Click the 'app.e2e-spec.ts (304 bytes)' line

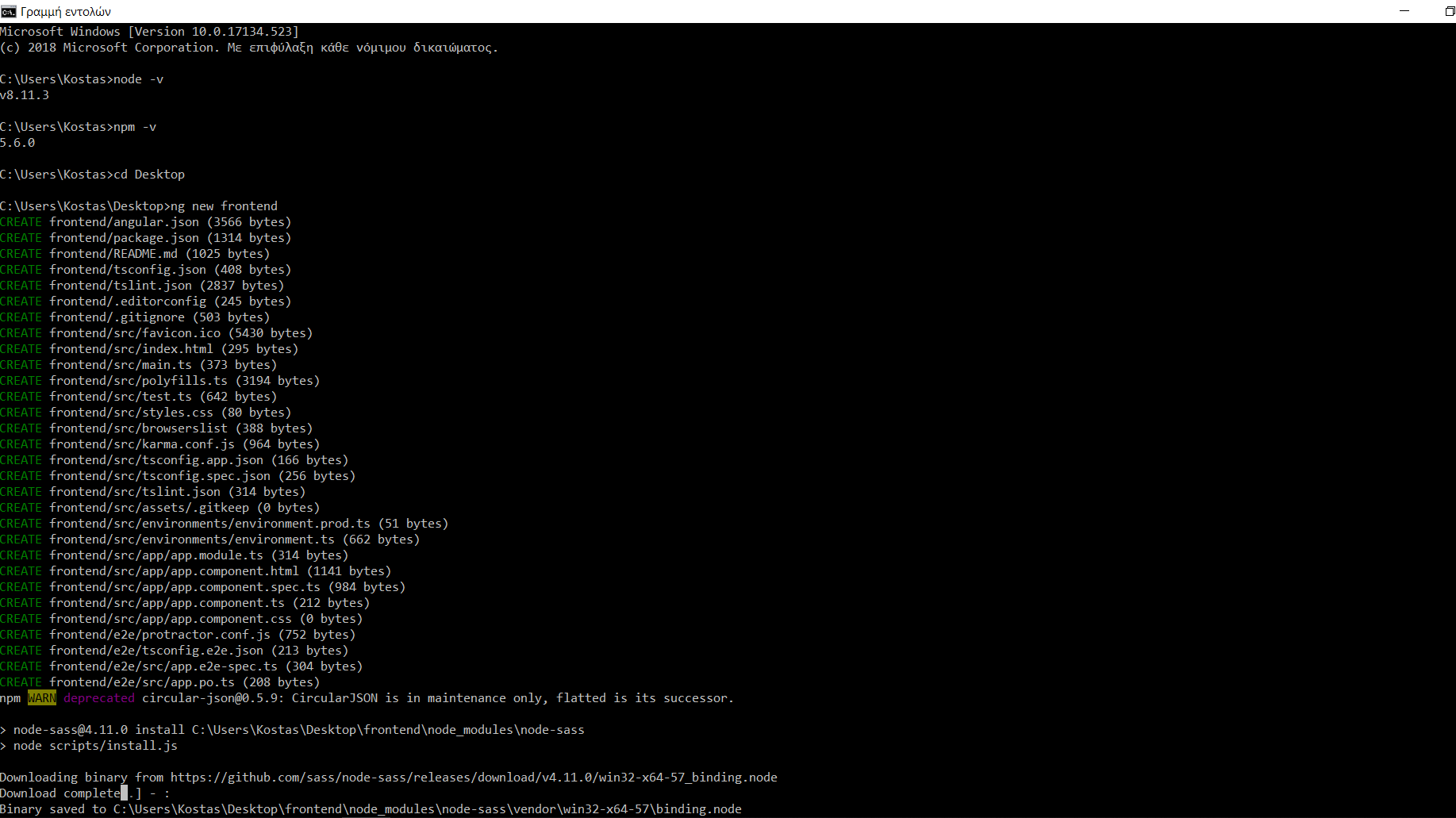click(182, 666)
